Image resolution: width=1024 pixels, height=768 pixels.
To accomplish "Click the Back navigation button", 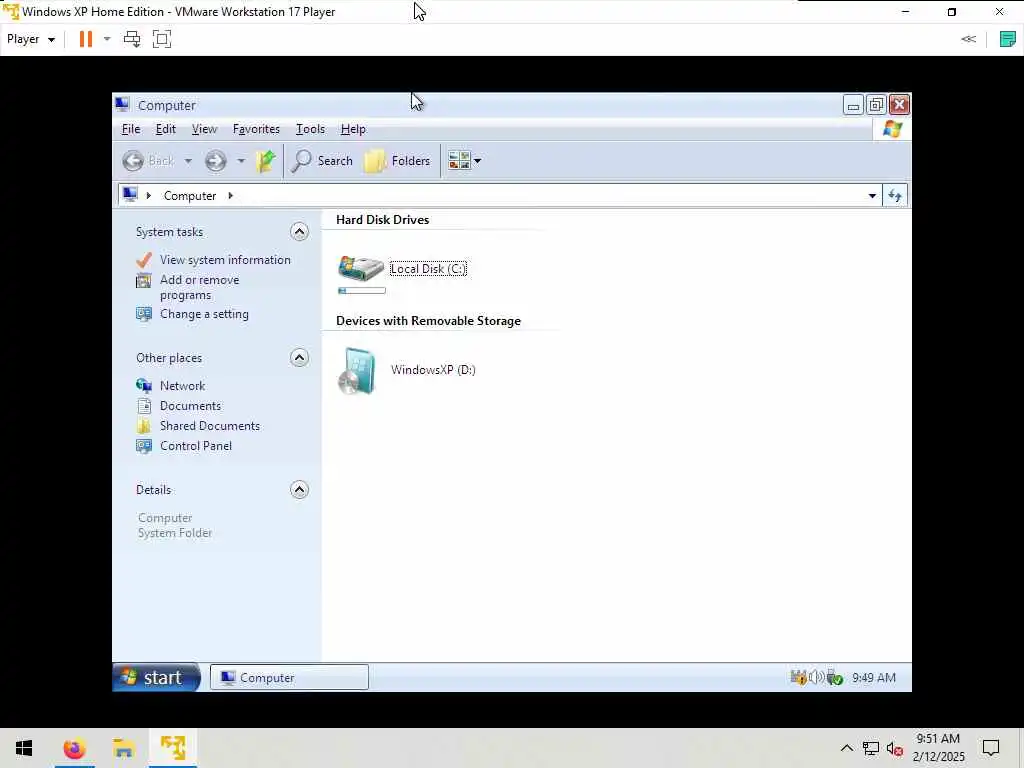I will 149,161.
